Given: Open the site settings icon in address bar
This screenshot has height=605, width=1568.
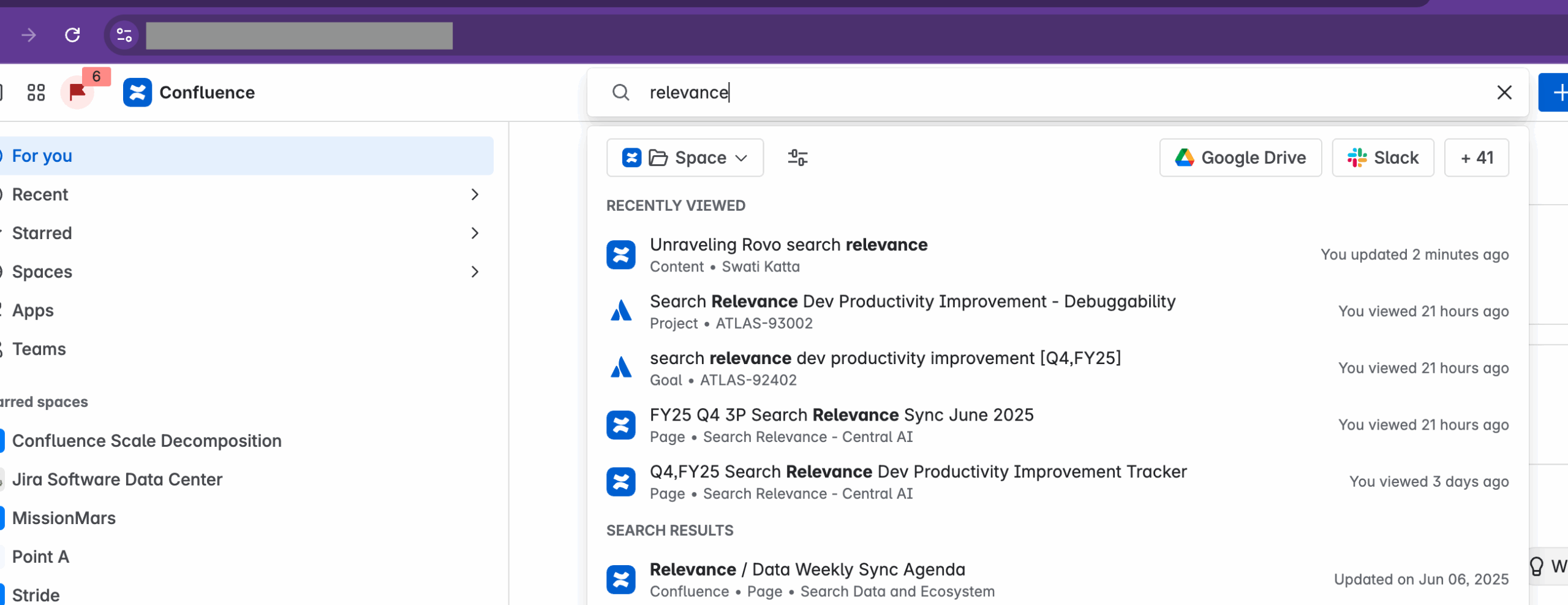Looking at the screenshot, I should tap(124, 35).
